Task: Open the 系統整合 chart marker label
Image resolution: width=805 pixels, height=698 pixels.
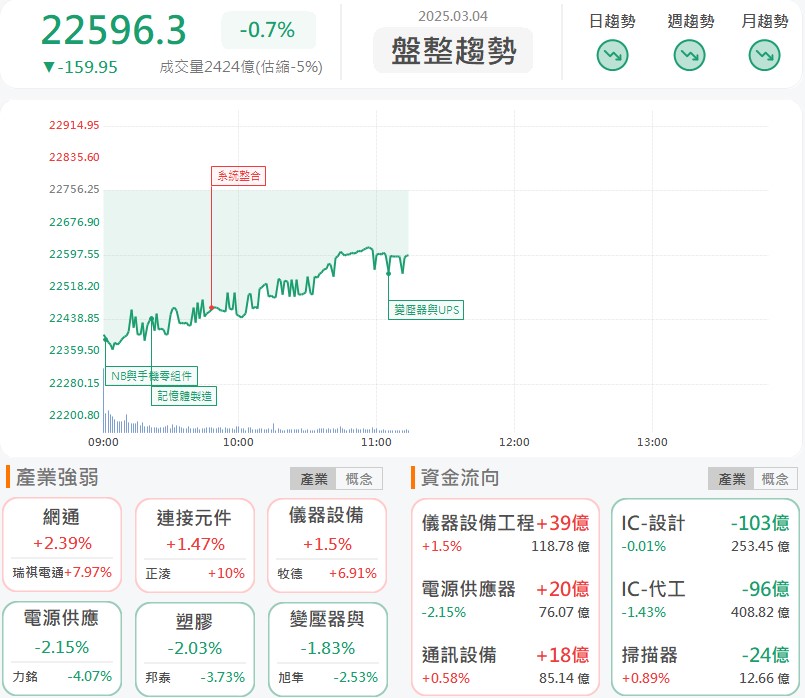Action: pyautogui.click(x=239, y=176)
